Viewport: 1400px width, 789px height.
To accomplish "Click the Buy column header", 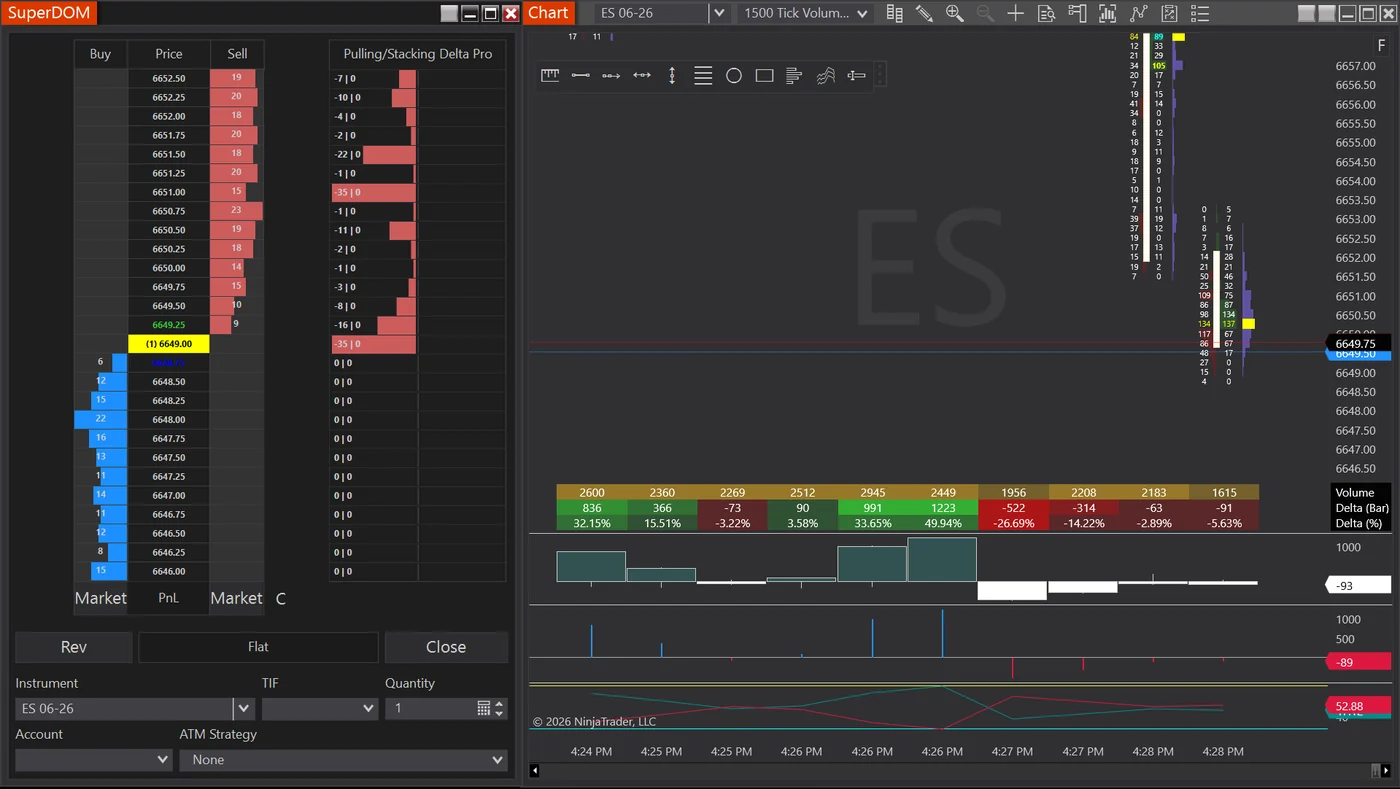I will [x=100, y=54].
